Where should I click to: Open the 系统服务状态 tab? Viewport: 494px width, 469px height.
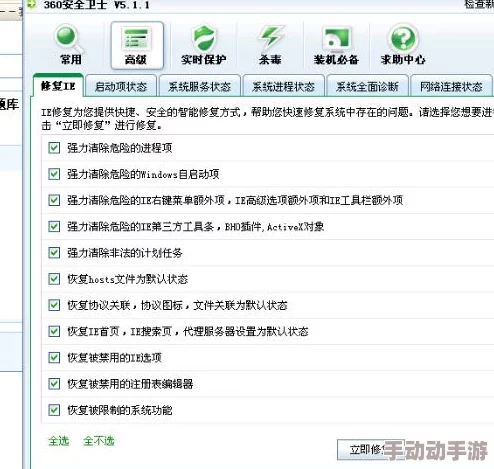(x=199, y=87)
